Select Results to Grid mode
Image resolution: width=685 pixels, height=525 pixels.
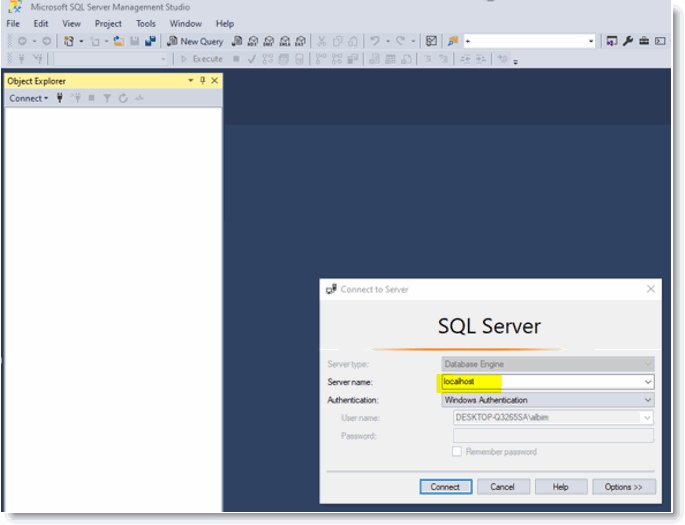[390, 59]
